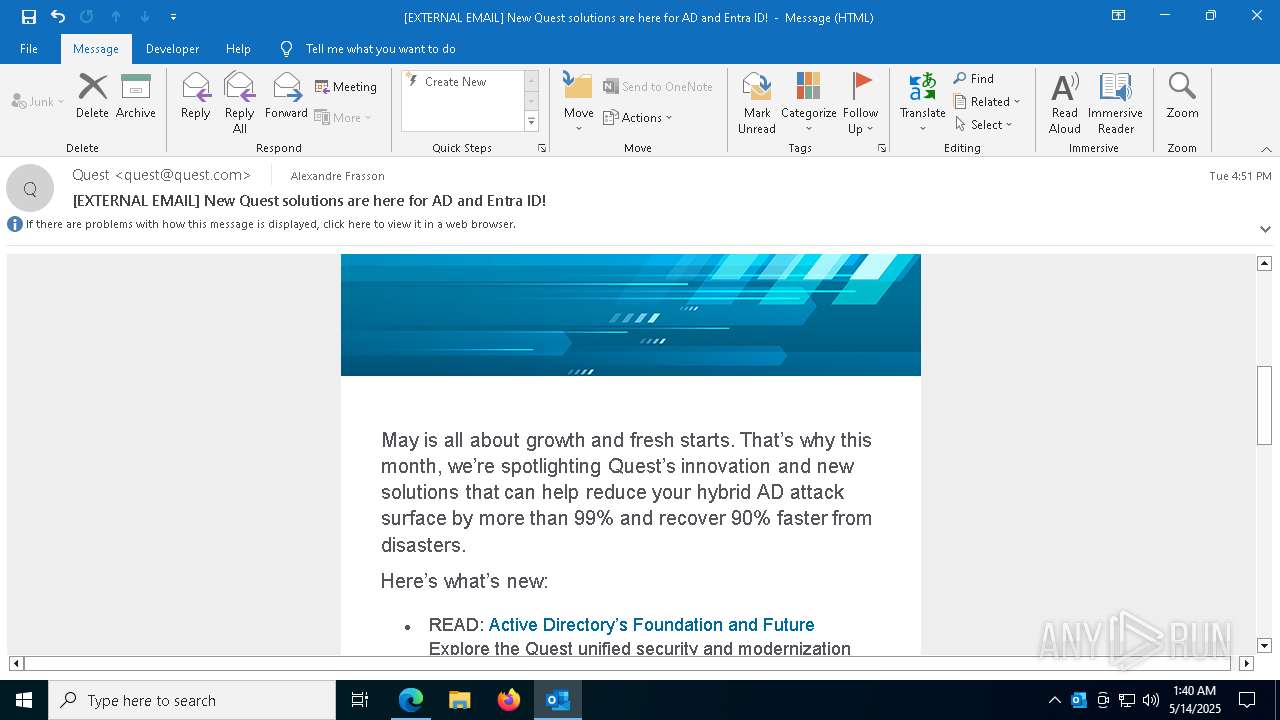Click the horizontal scrollbar right arrow
Viewport: 1280px width, 720px height.
coord(1246,663)
